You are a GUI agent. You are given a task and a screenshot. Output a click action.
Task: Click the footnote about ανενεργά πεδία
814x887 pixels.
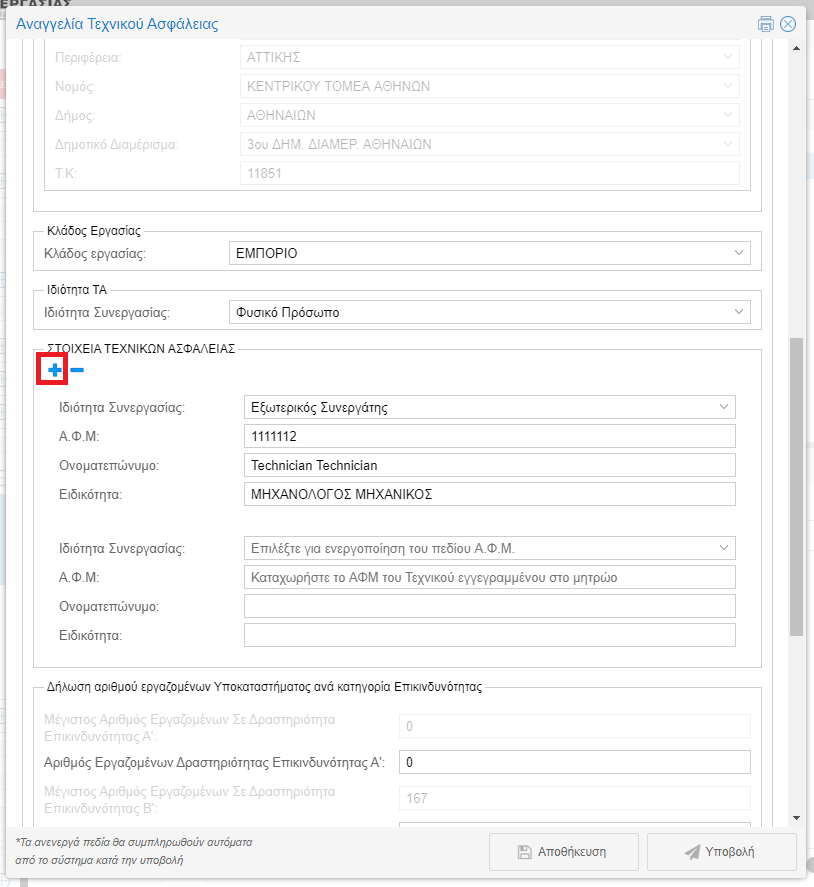134,851
